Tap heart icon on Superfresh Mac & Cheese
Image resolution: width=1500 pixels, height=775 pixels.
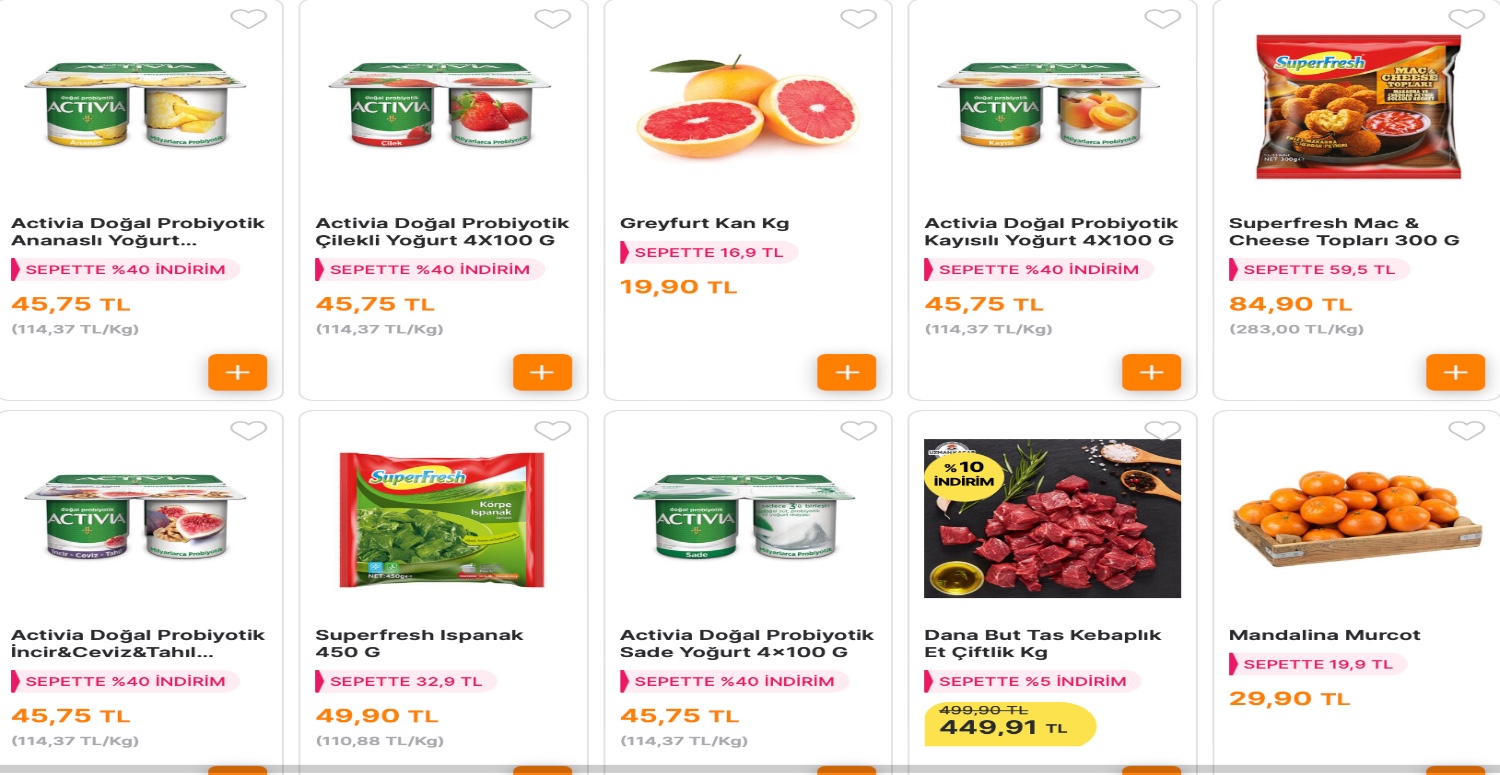coord(1466,19)
